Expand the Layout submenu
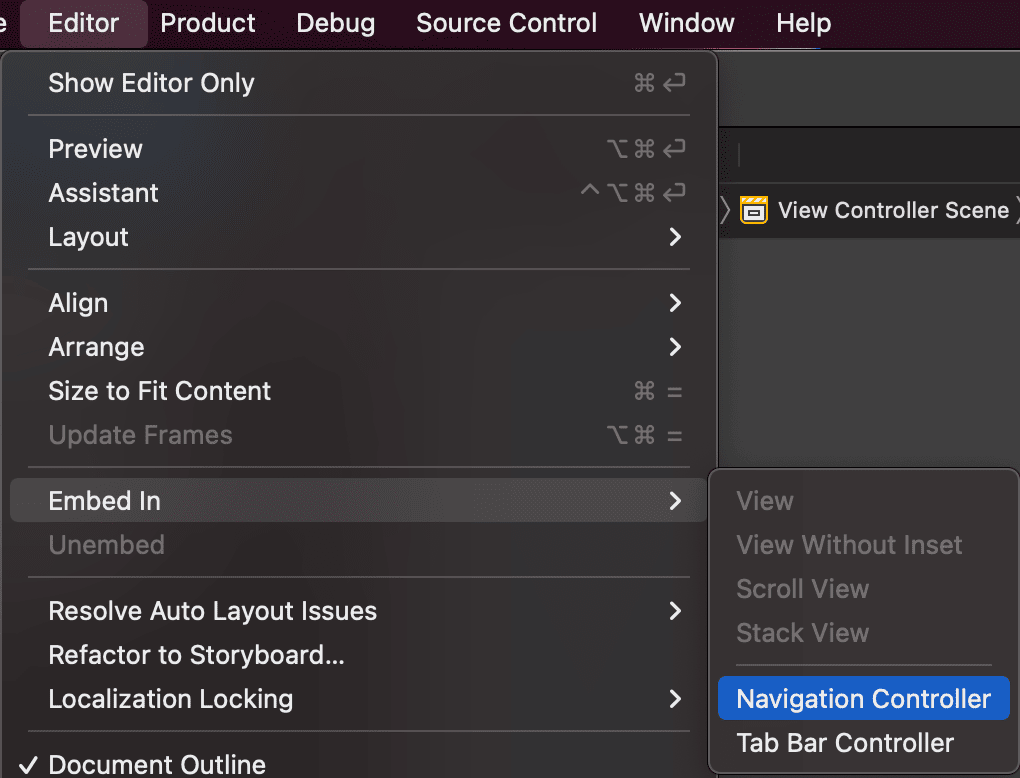1020x778 pixels. (x=359, y=237)
